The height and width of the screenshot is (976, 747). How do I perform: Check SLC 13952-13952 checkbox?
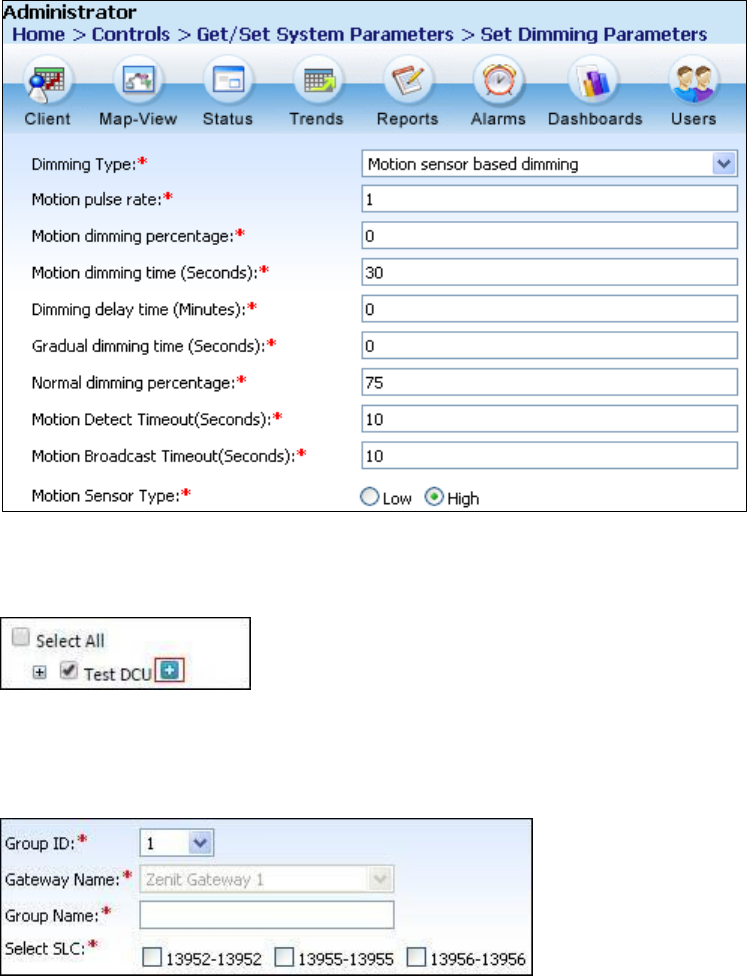pyautogui.click(x=152, y=957)
